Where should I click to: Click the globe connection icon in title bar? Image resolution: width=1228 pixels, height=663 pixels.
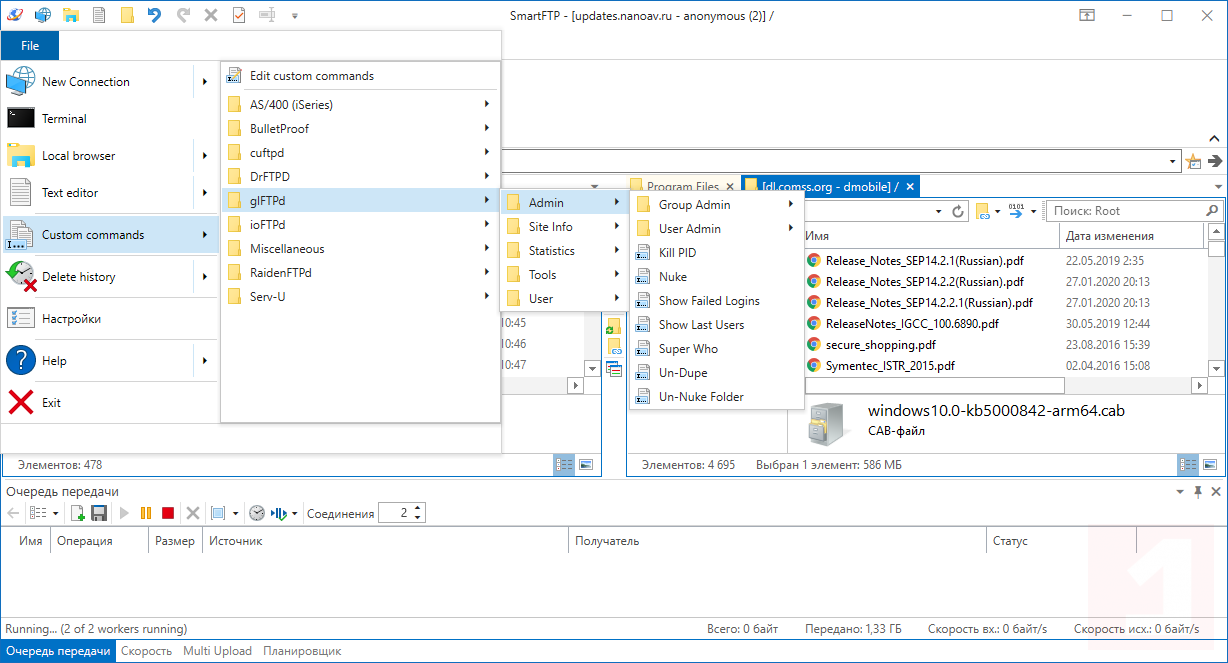pos(42,15)
